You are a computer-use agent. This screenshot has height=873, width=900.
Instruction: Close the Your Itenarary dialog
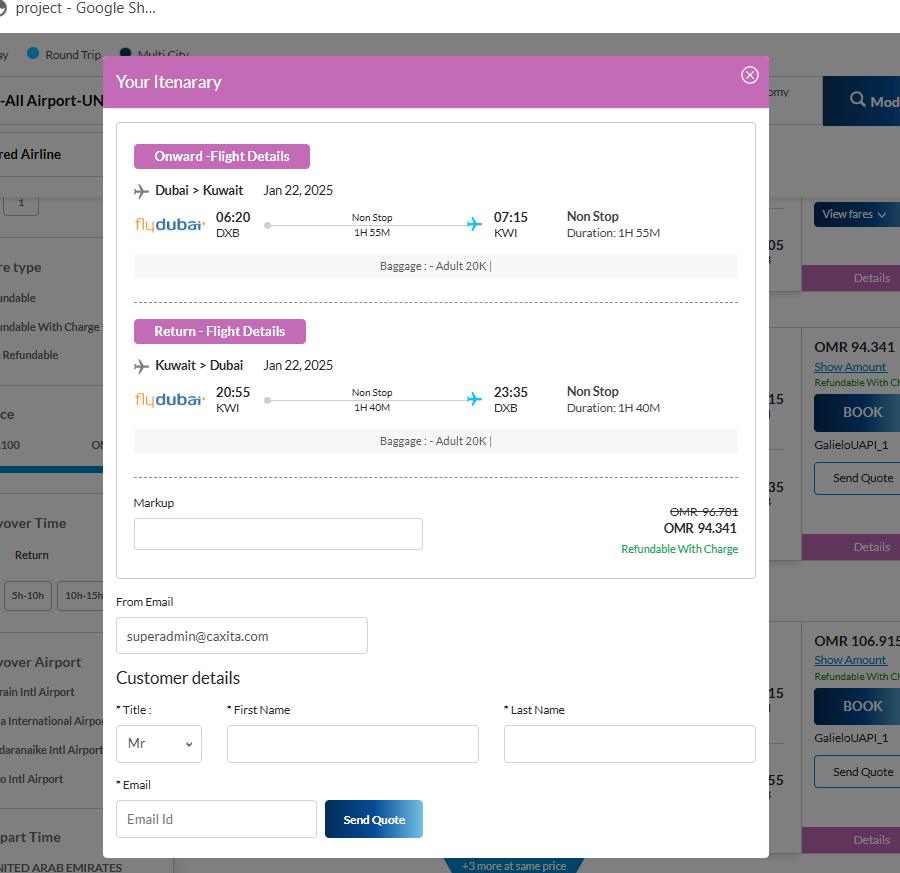pyautogui.click(x=749, y=75)
